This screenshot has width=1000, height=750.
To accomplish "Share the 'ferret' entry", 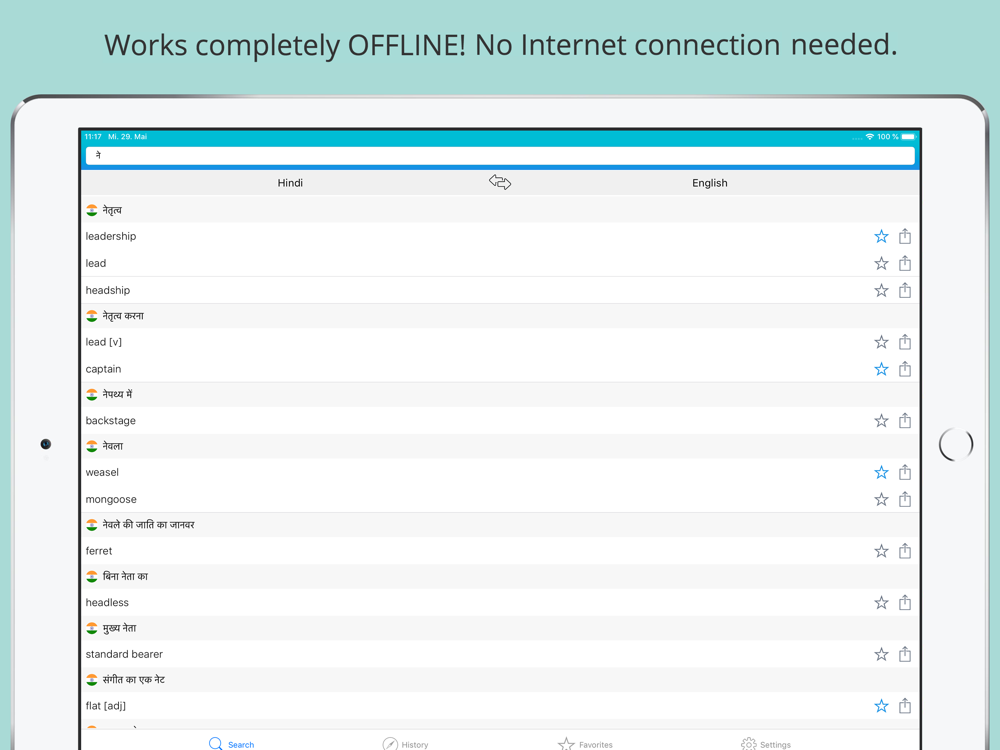I will pyautogui.click(x=905, y=551).
